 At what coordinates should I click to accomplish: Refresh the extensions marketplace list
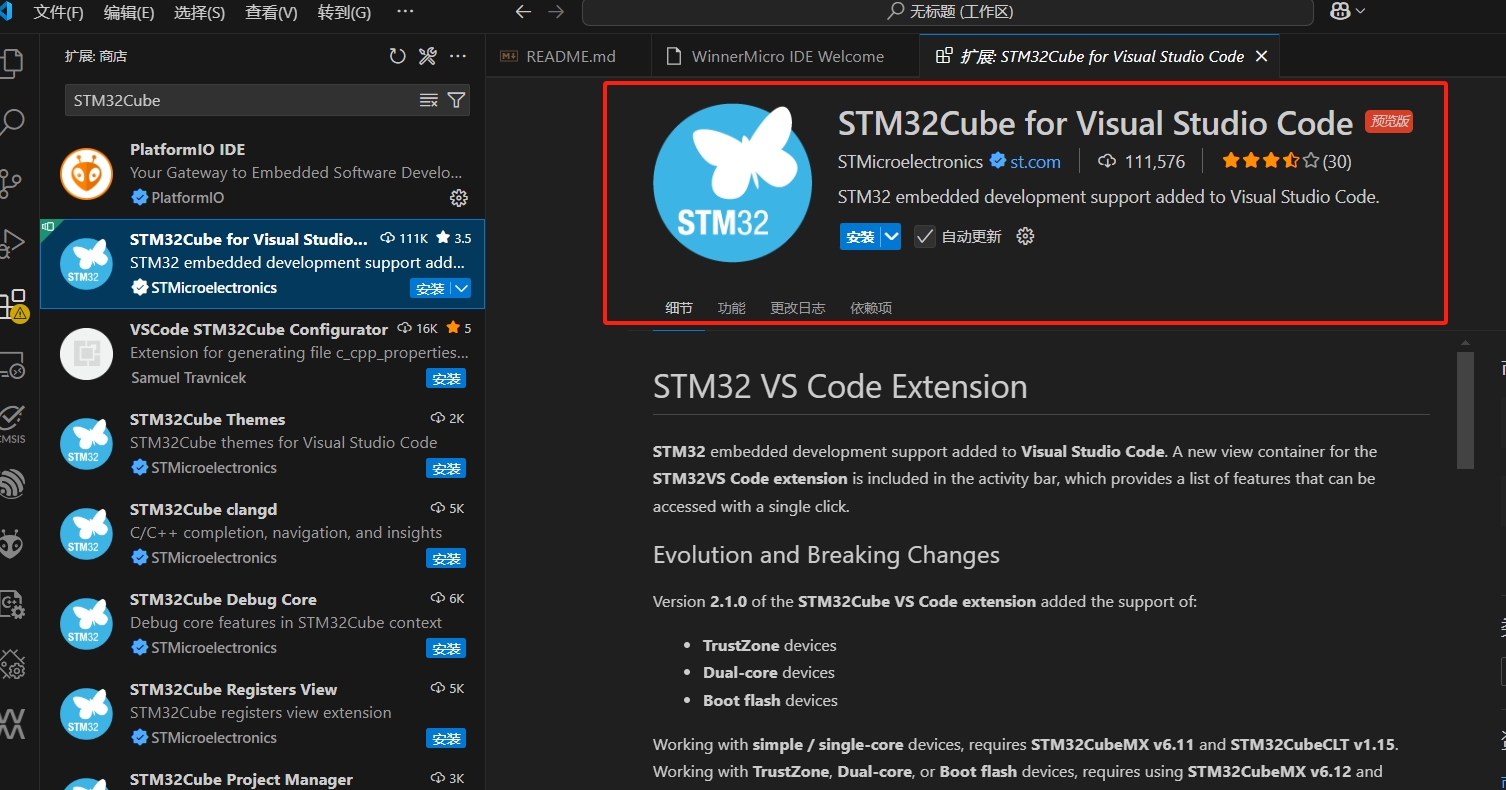click(398, 57)
